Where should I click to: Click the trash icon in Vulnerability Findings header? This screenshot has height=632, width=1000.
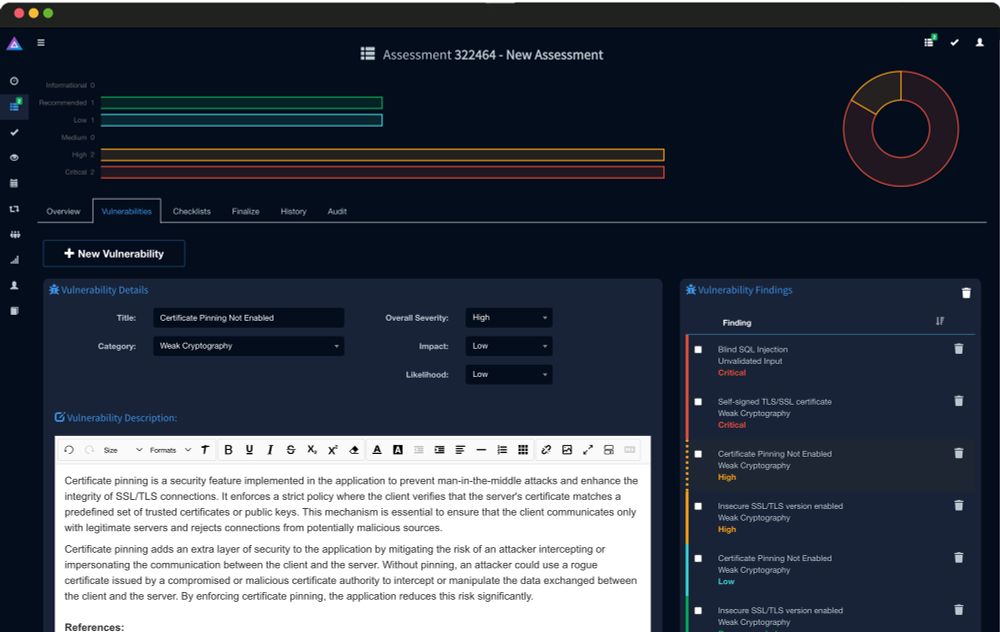click(966, 293)
